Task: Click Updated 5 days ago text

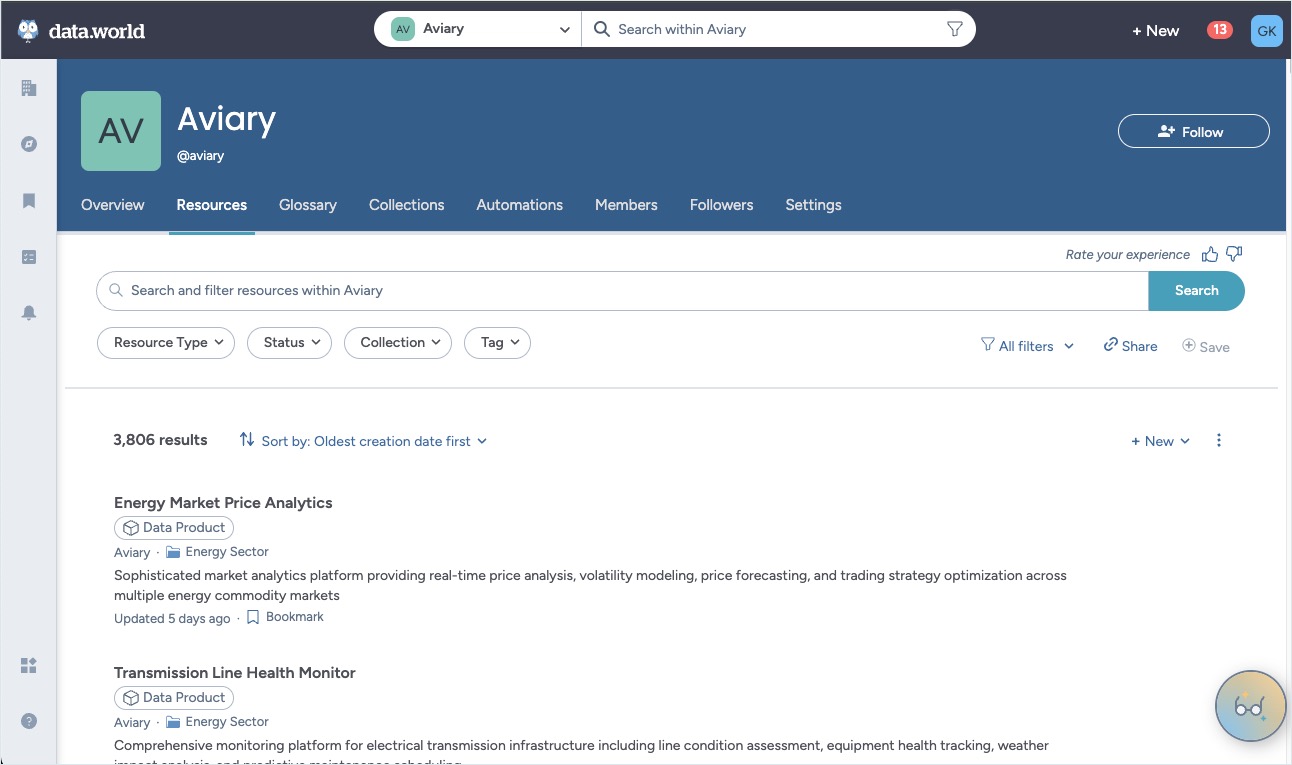Action: coord(172,618)
